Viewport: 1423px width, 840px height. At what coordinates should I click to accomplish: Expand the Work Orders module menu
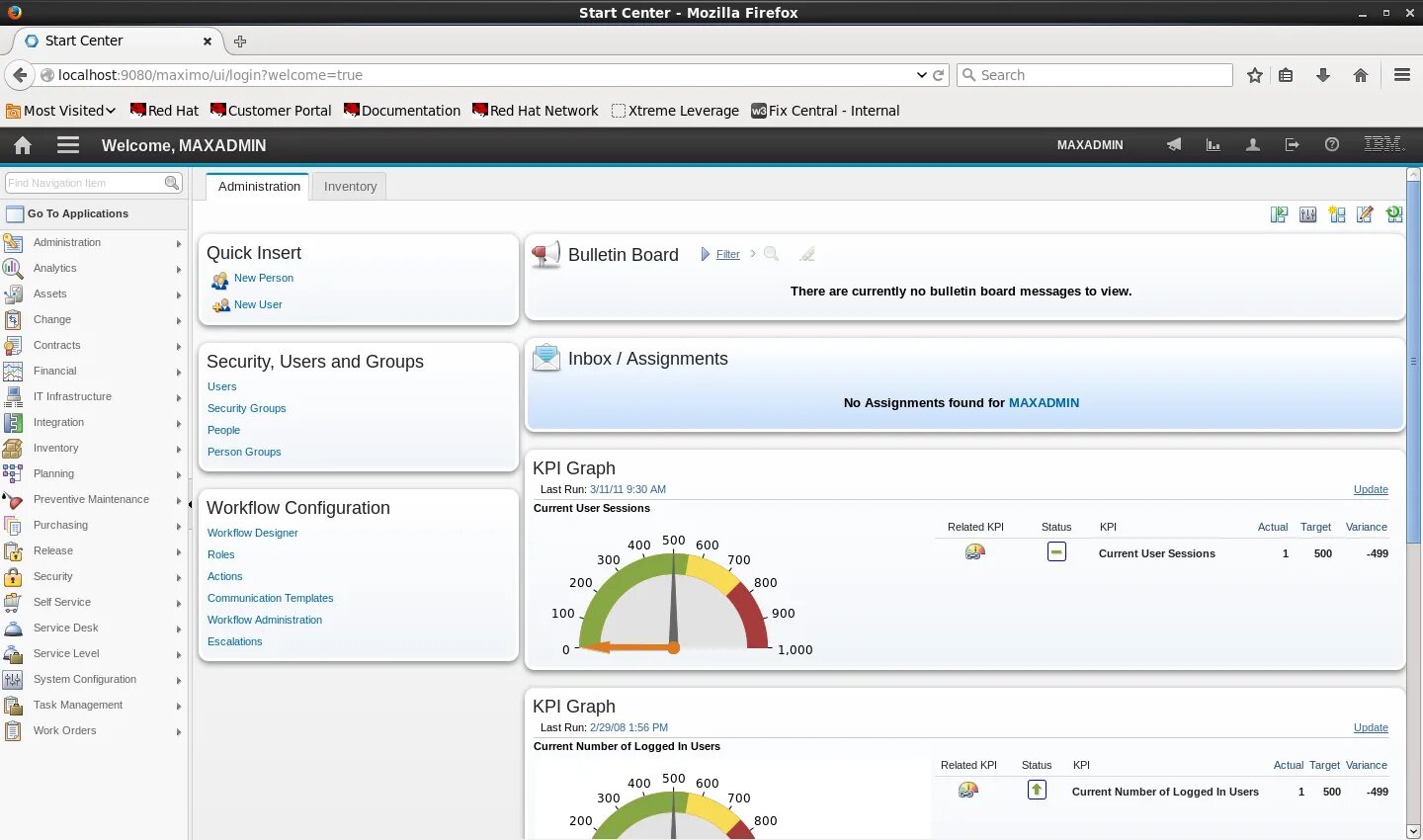[x=94, y=730]
